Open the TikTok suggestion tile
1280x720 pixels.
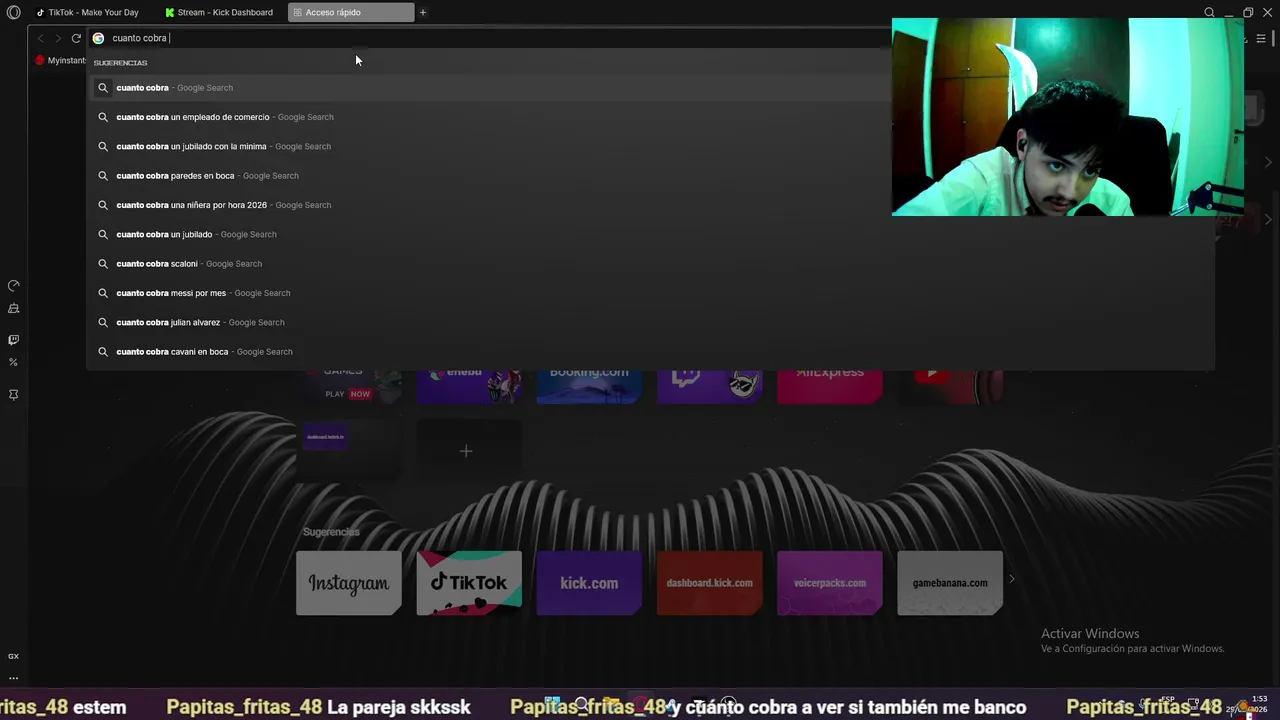click(469, 583)
